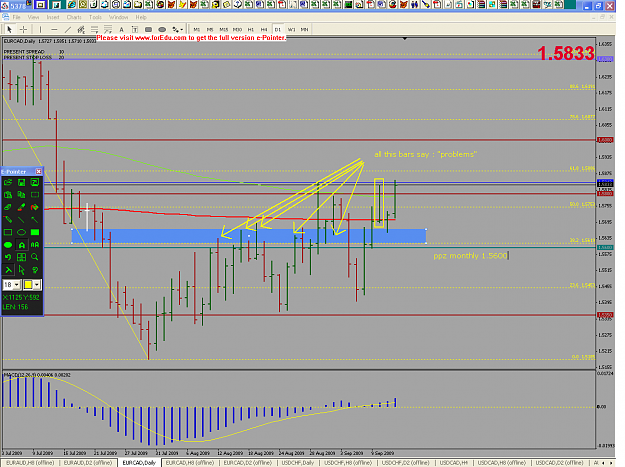Click e-Pointer save disk icon
625x467 pixels.
point(22,182)
